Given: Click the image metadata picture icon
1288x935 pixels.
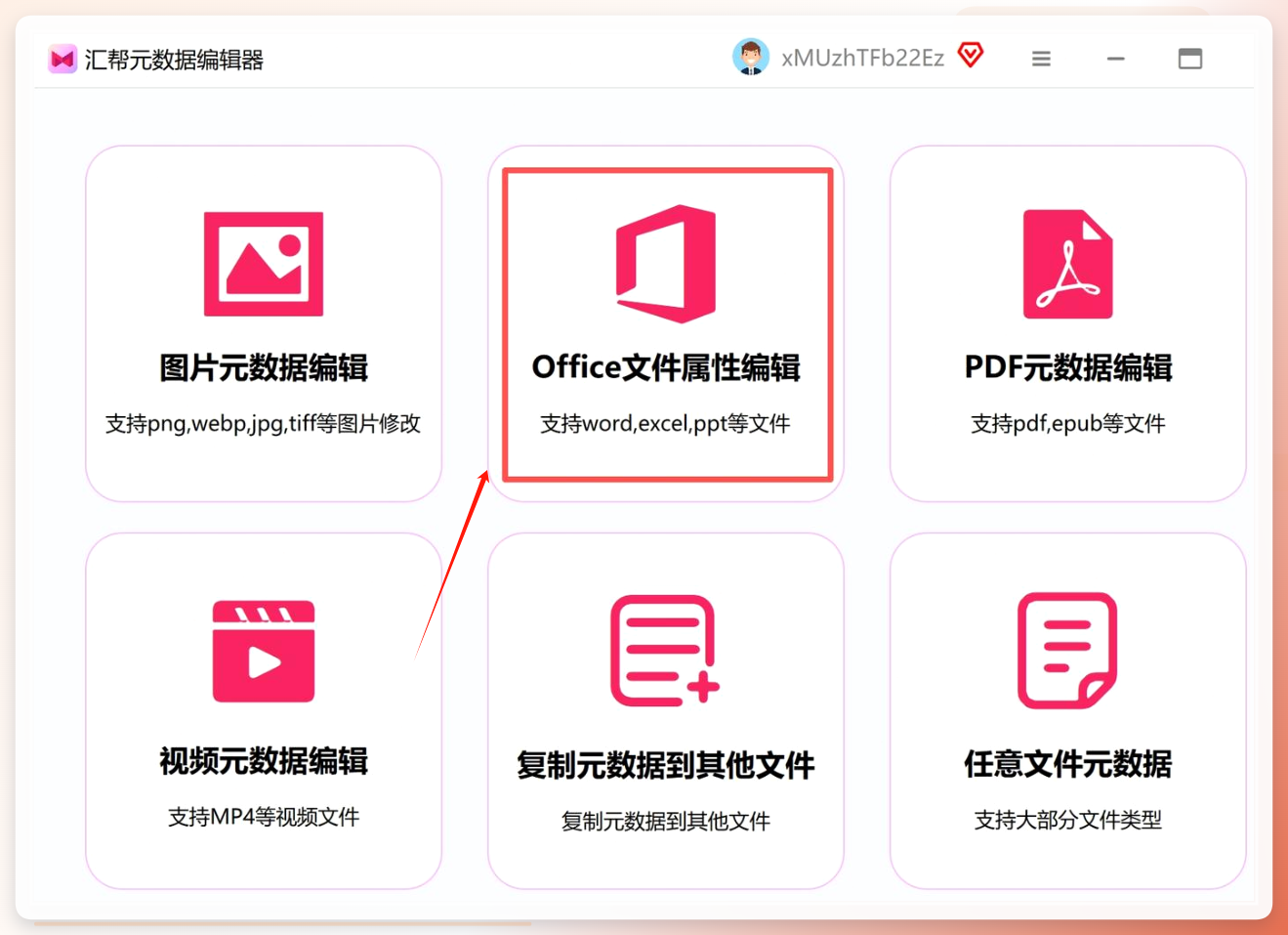Looking at the screenshot, I should 264,264.
